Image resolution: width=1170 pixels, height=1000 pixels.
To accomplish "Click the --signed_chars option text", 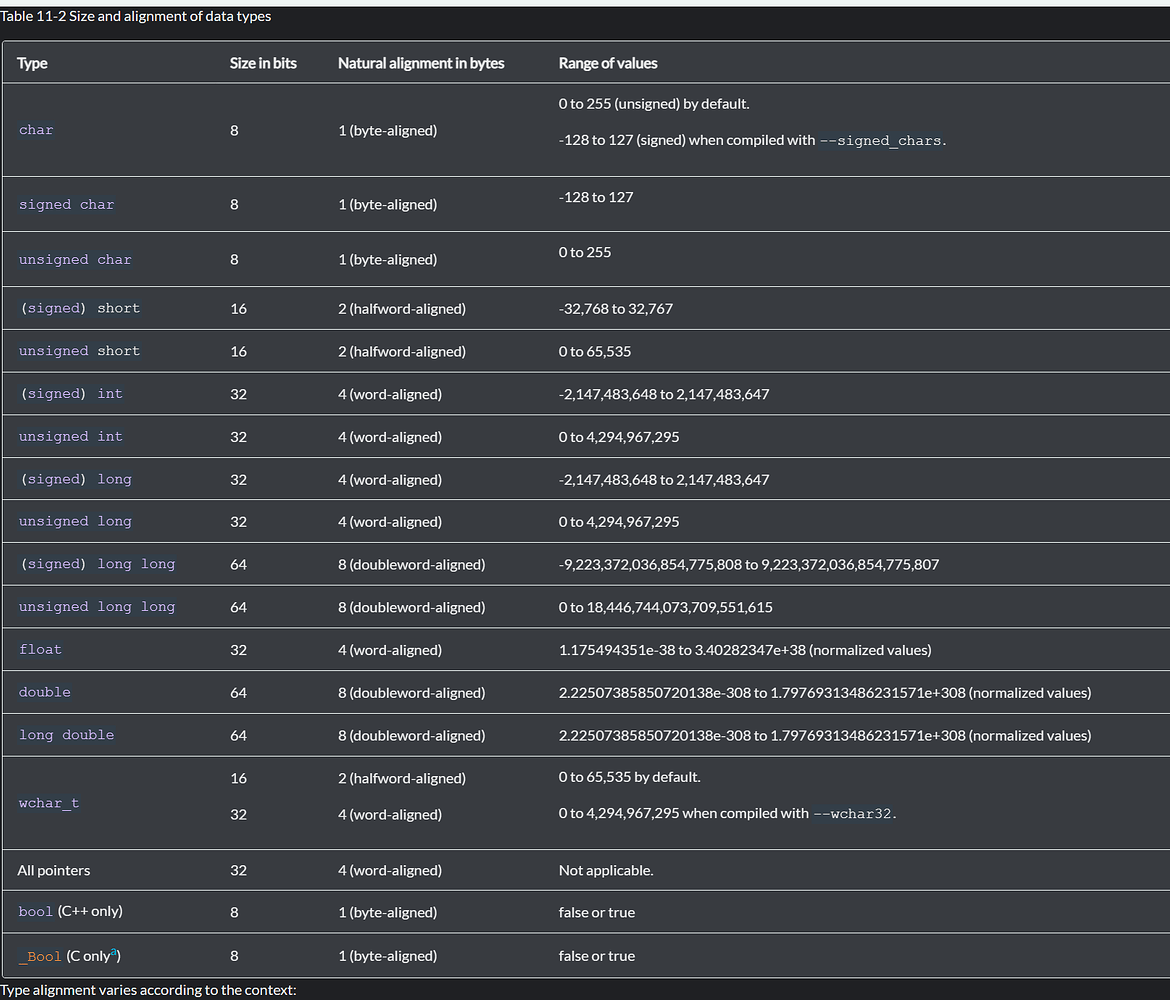I will (x=881, y=141).
